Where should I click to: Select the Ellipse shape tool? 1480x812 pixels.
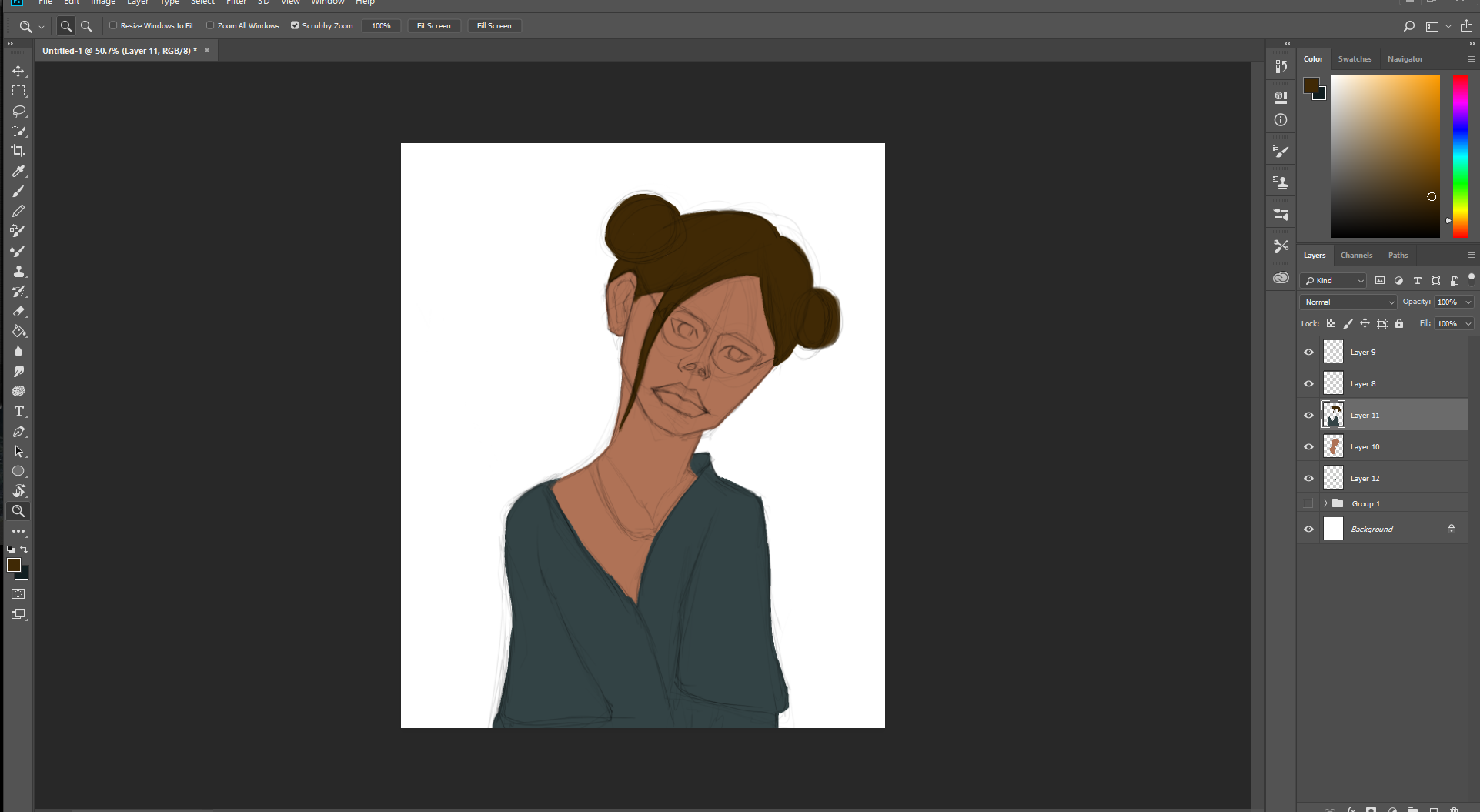[x=18, y=471]
